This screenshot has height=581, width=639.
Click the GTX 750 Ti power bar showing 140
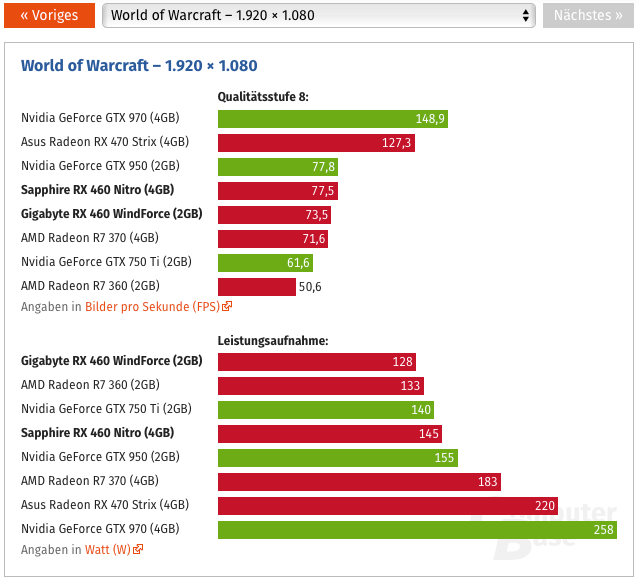pyautogui.click(x=326, y=410)
